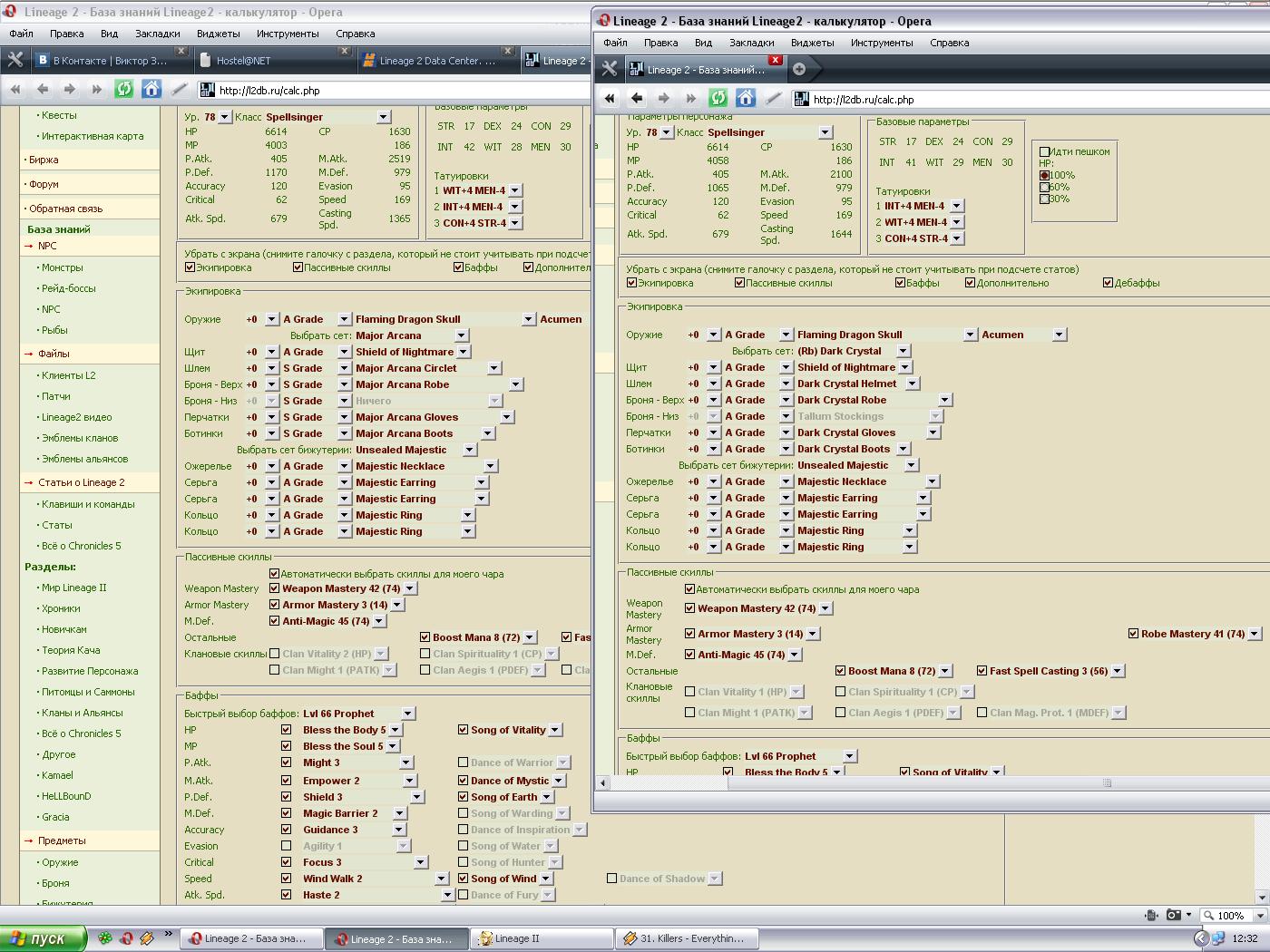Select the HP 60% radio option
This screenshot has height=952, width=1270.
click(1045, 187)
